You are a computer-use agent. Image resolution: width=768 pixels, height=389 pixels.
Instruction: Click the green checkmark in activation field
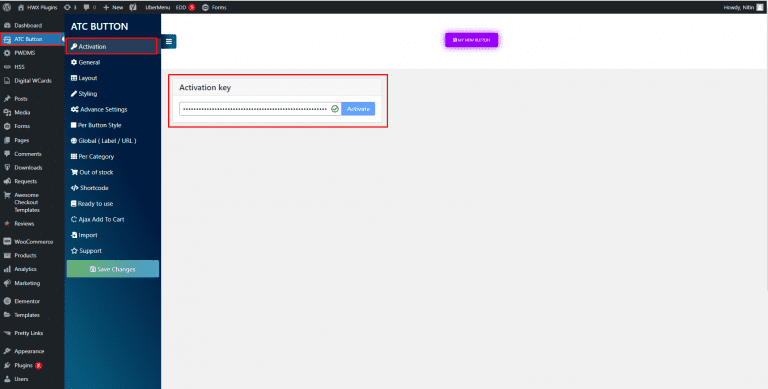click(335, 109)
